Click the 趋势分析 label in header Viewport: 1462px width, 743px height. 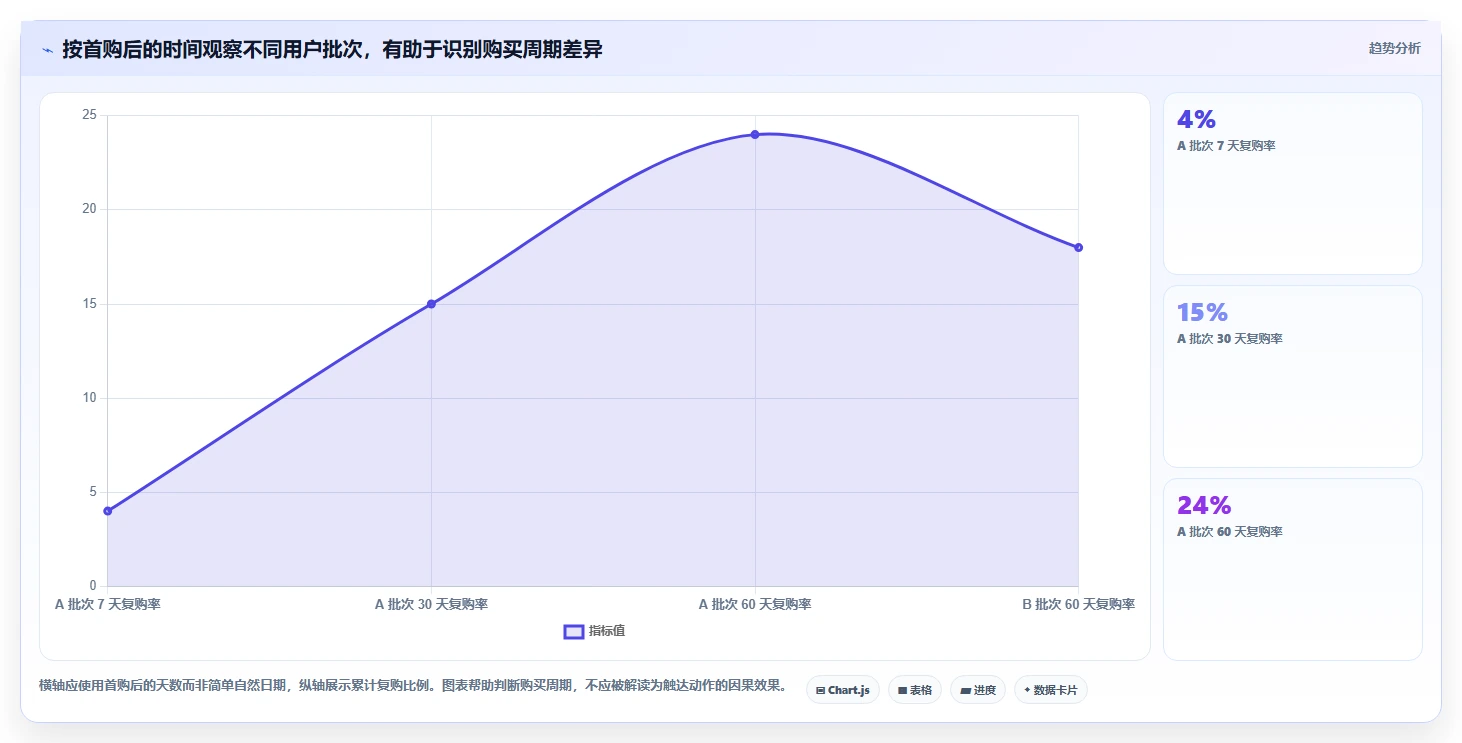pos(1394,49)
